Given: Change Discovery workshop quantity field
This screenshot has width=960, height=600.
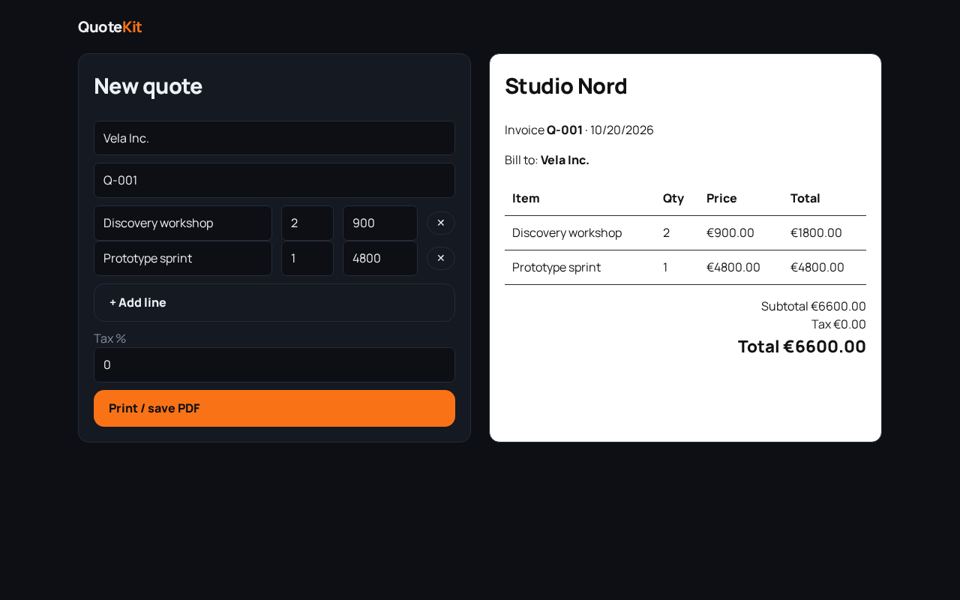Looking at the screenshot, I should pyautogui.click(x=307, y=223).
